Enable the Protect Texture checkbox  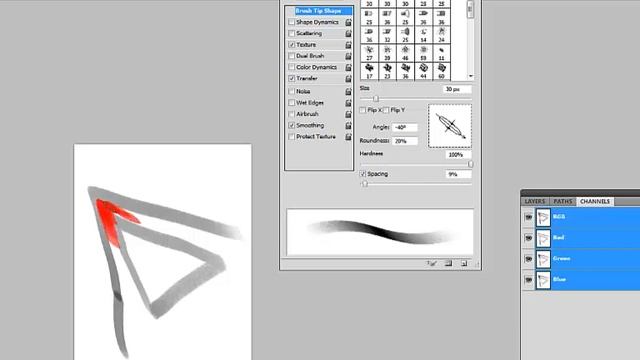click(x=291, y=137)
